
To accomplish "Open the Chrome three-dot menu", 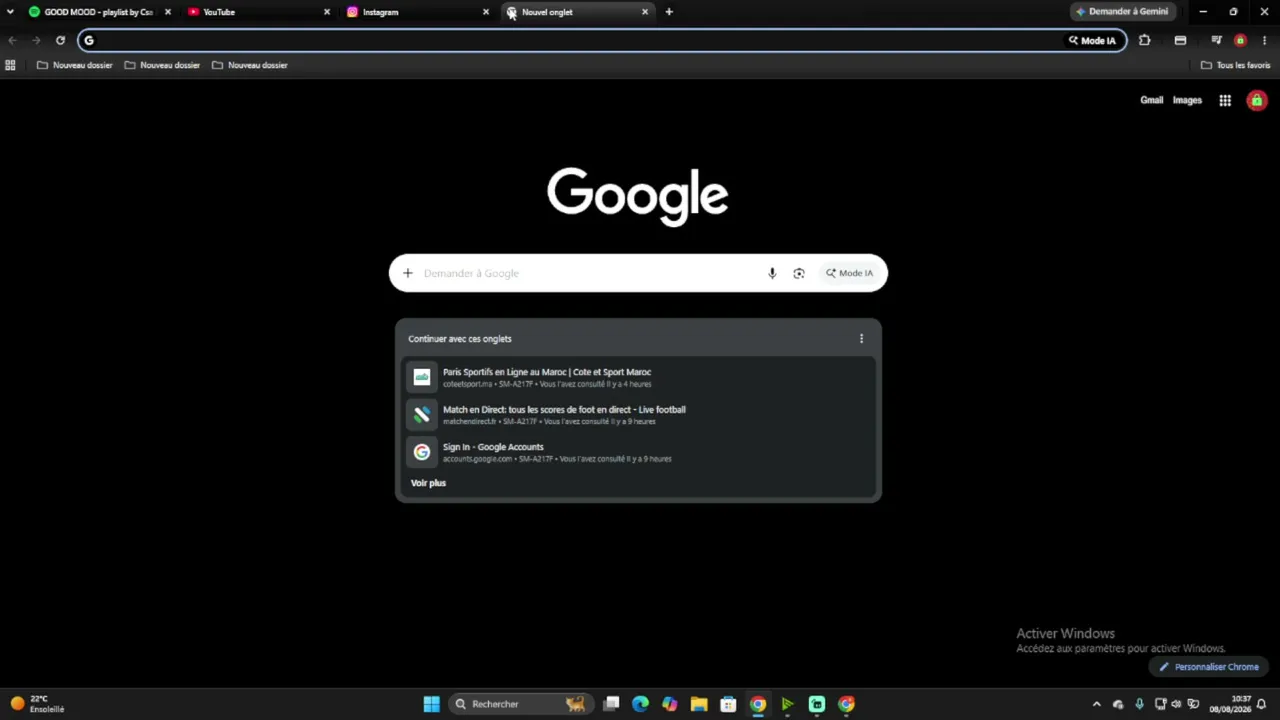I will coord(1265,41).
